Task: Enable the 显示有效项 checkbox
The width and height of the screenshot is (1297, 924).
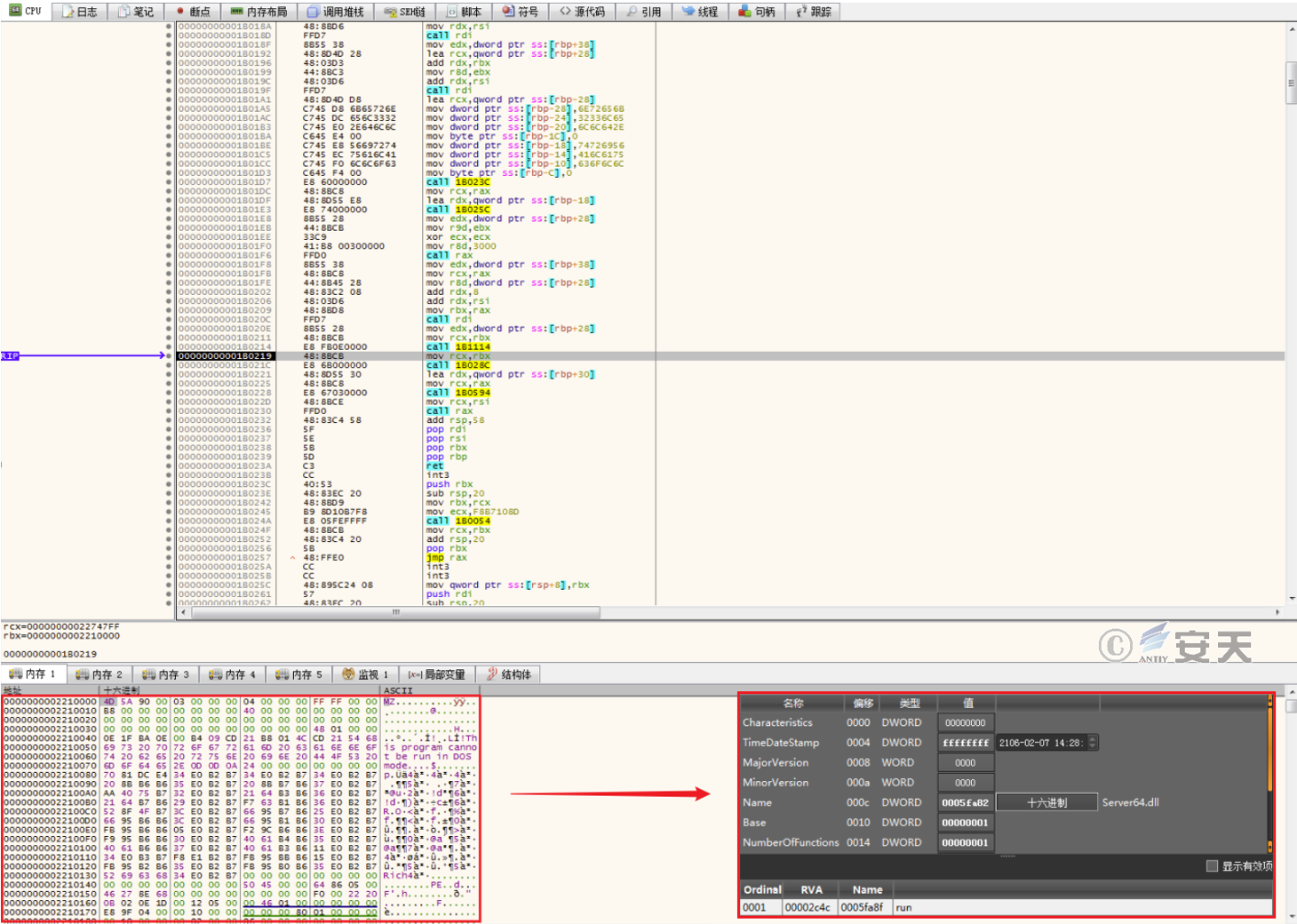Action: click(1212, 865)
